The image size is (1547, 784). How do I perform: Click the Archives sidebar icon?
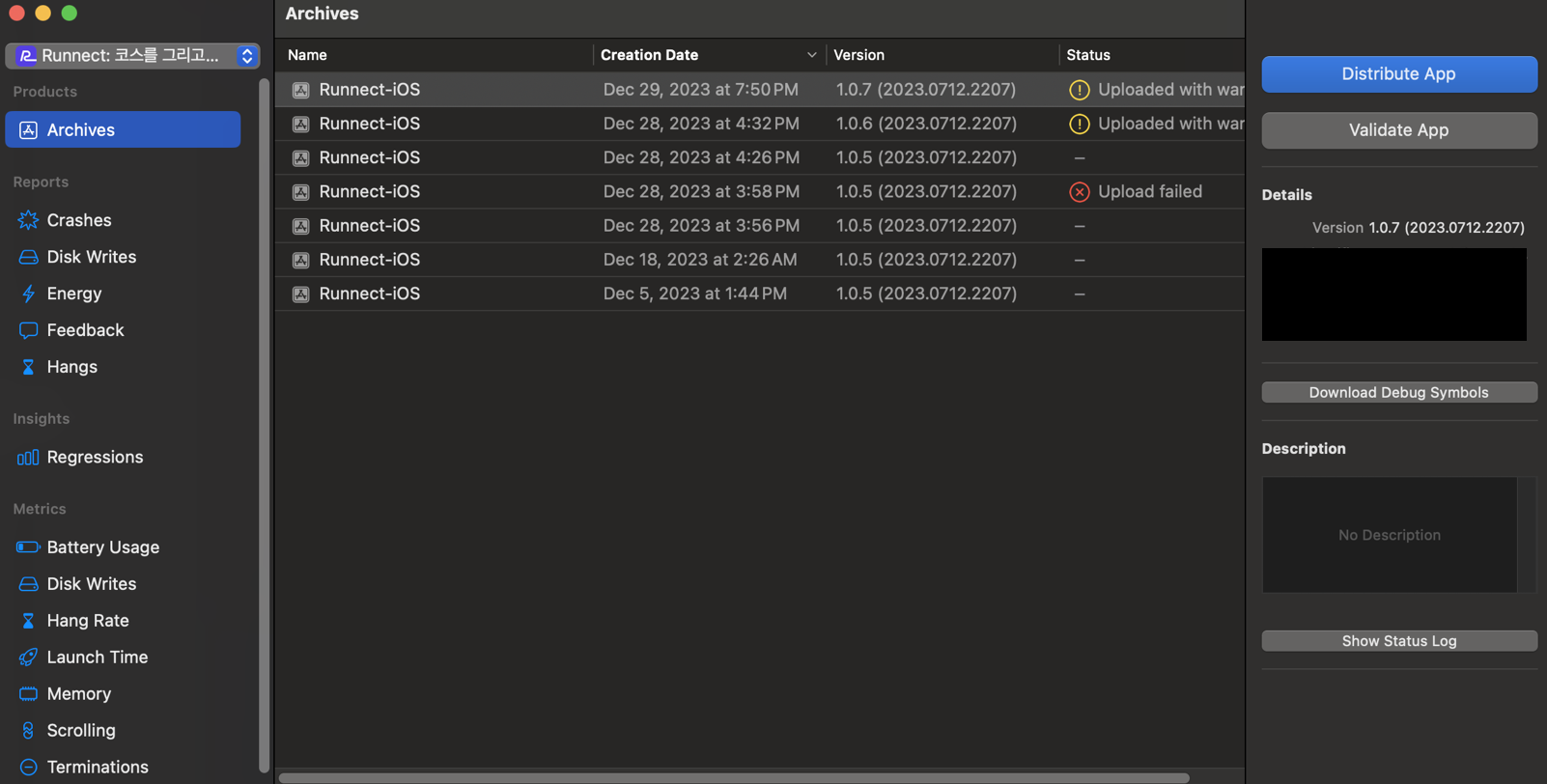(28, 129)
